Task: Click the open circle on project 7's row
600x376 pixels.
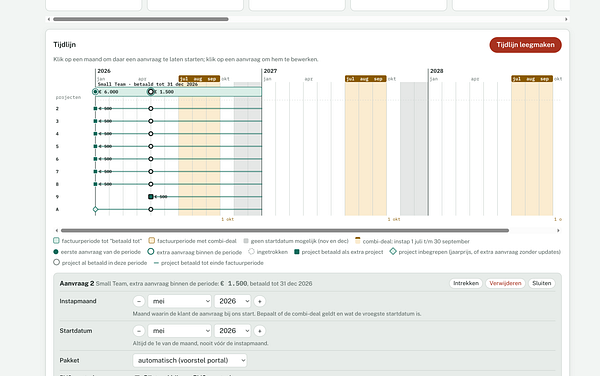Action: tap(151, 172)
